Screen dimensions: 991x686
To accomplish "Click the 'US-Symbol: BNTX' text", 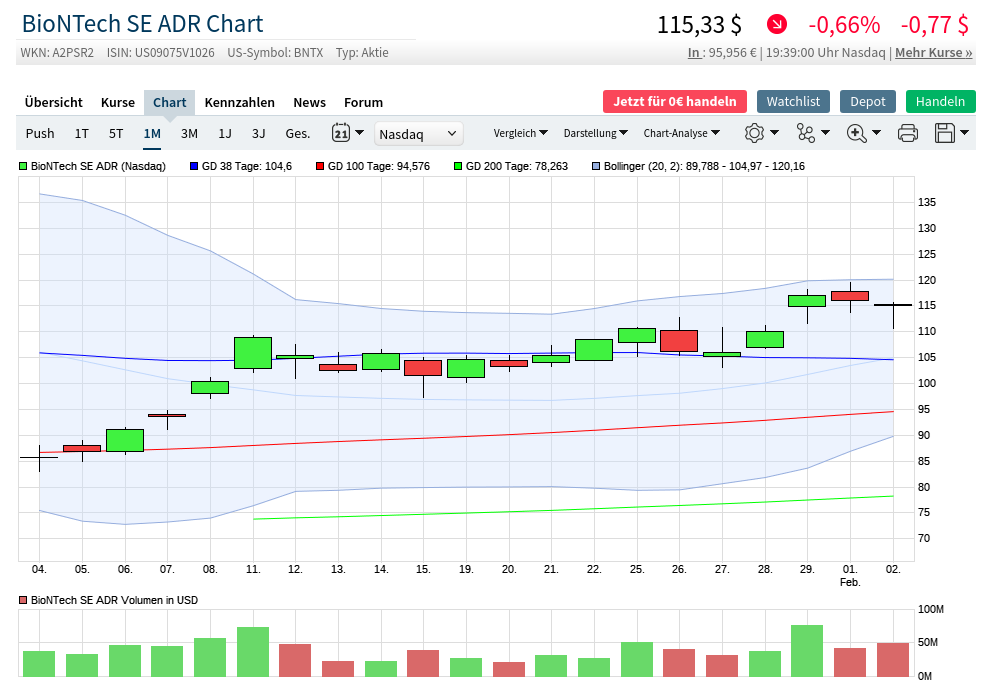I will pos(275,52).
